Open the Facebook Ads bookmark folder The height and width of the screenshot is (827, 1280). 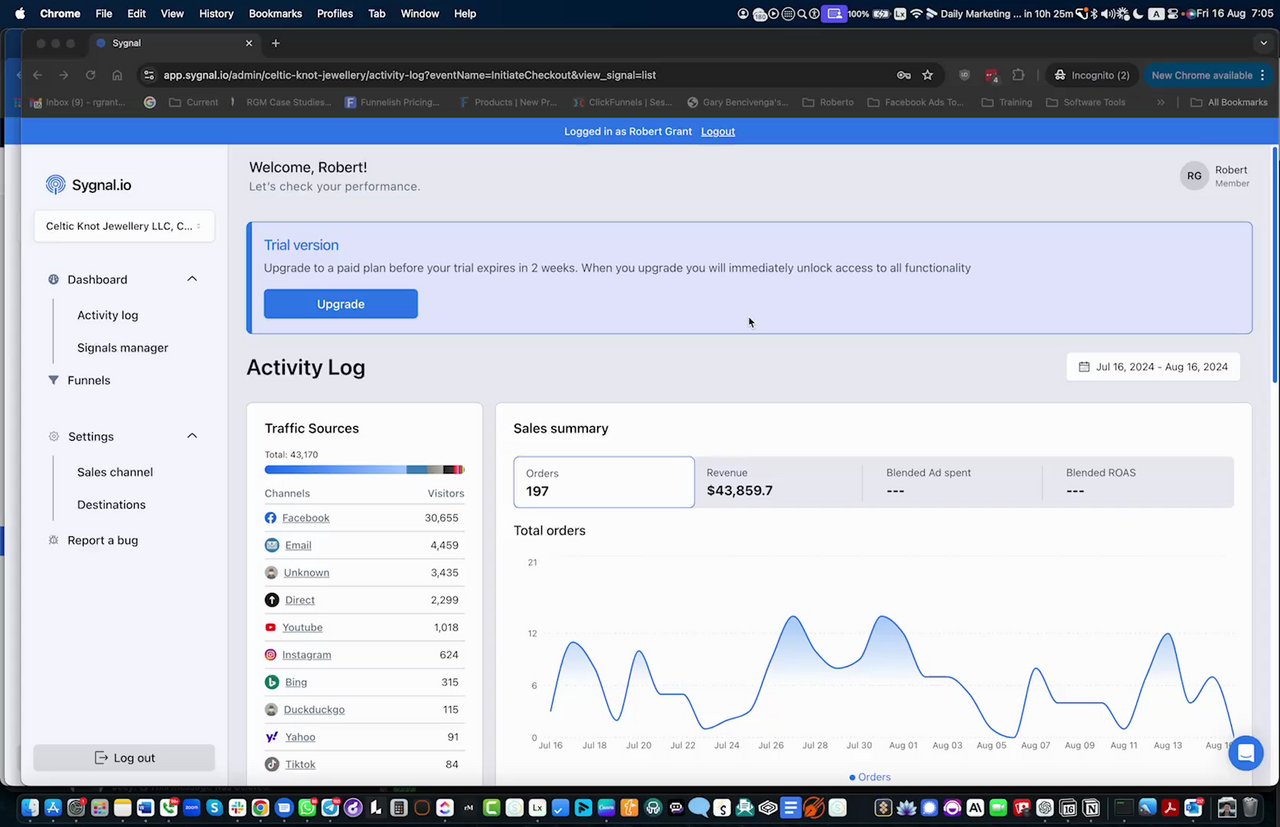click(917, 102)
